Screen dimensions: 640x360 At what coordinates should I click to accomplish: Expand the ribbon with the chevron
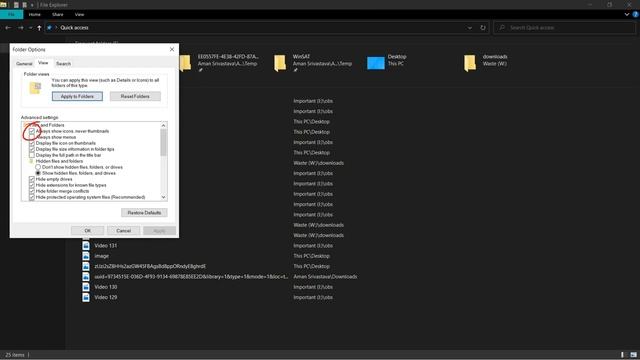(627, 14)
